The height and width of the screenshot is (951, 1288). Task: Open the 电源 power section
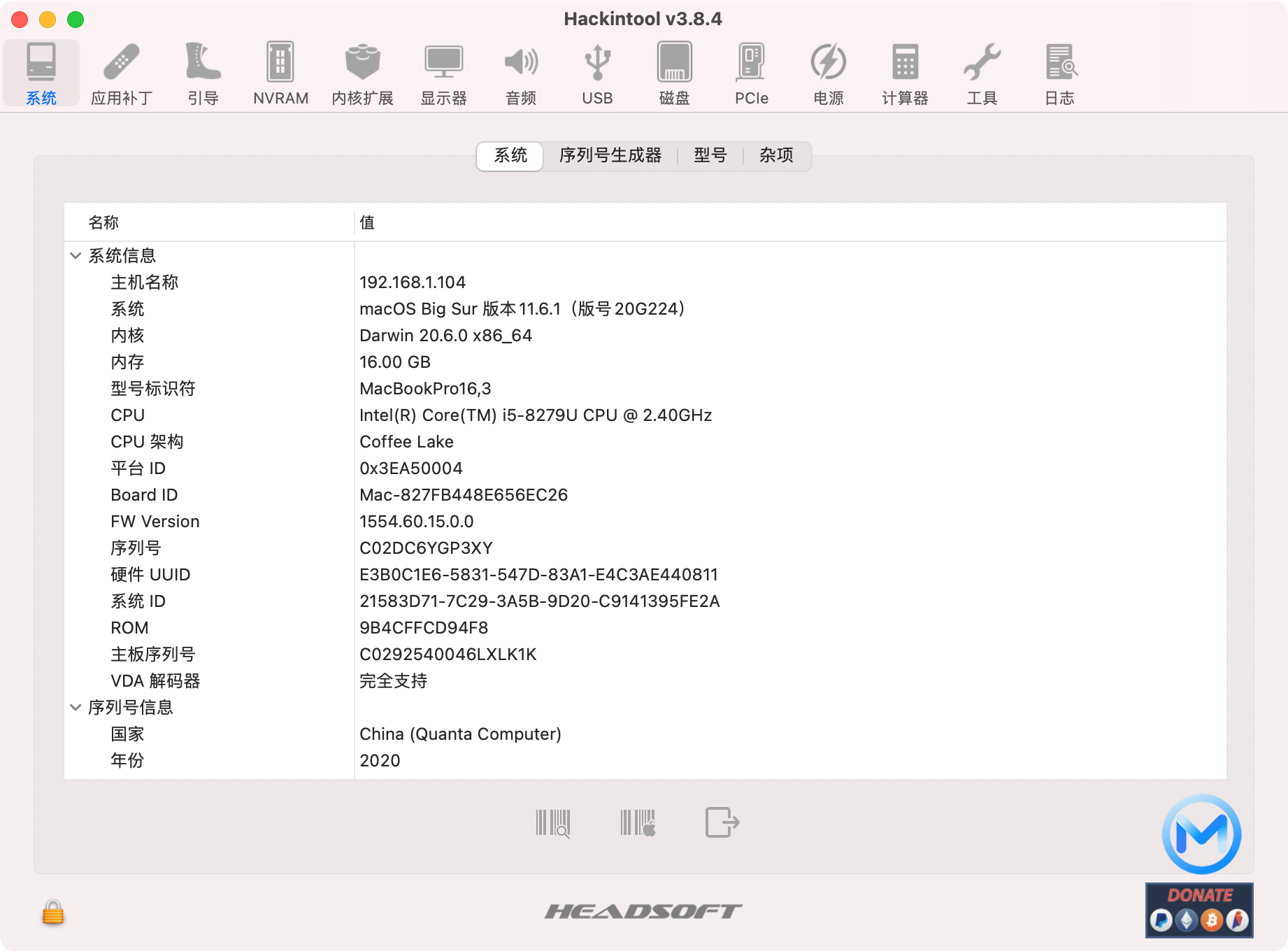829,73
